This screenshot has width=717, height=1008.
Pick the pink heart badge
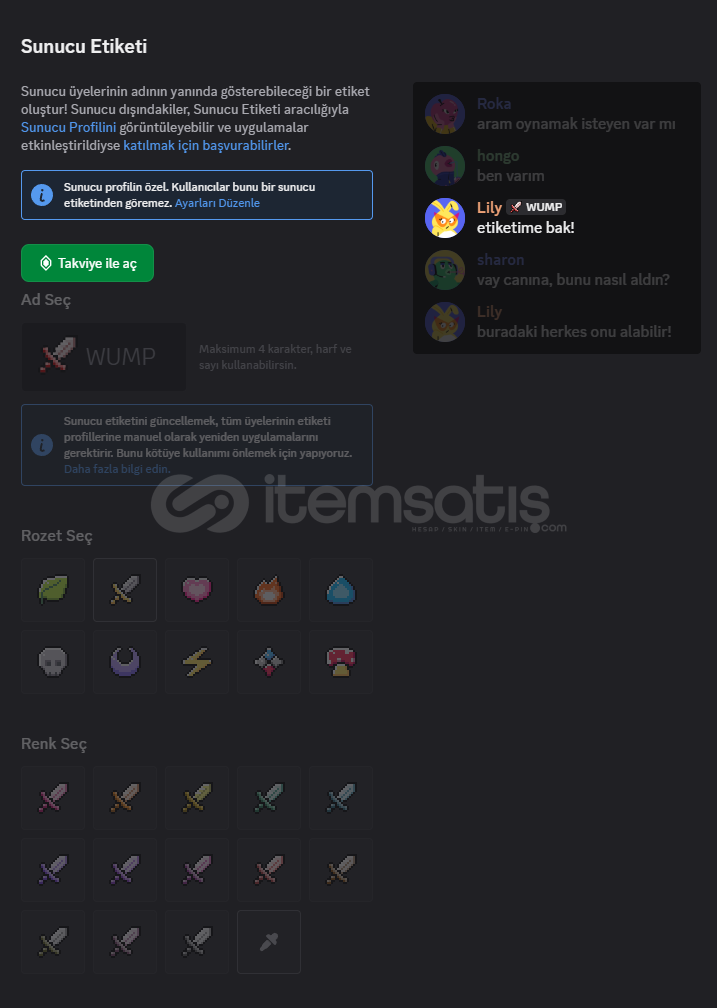[197, 590]
